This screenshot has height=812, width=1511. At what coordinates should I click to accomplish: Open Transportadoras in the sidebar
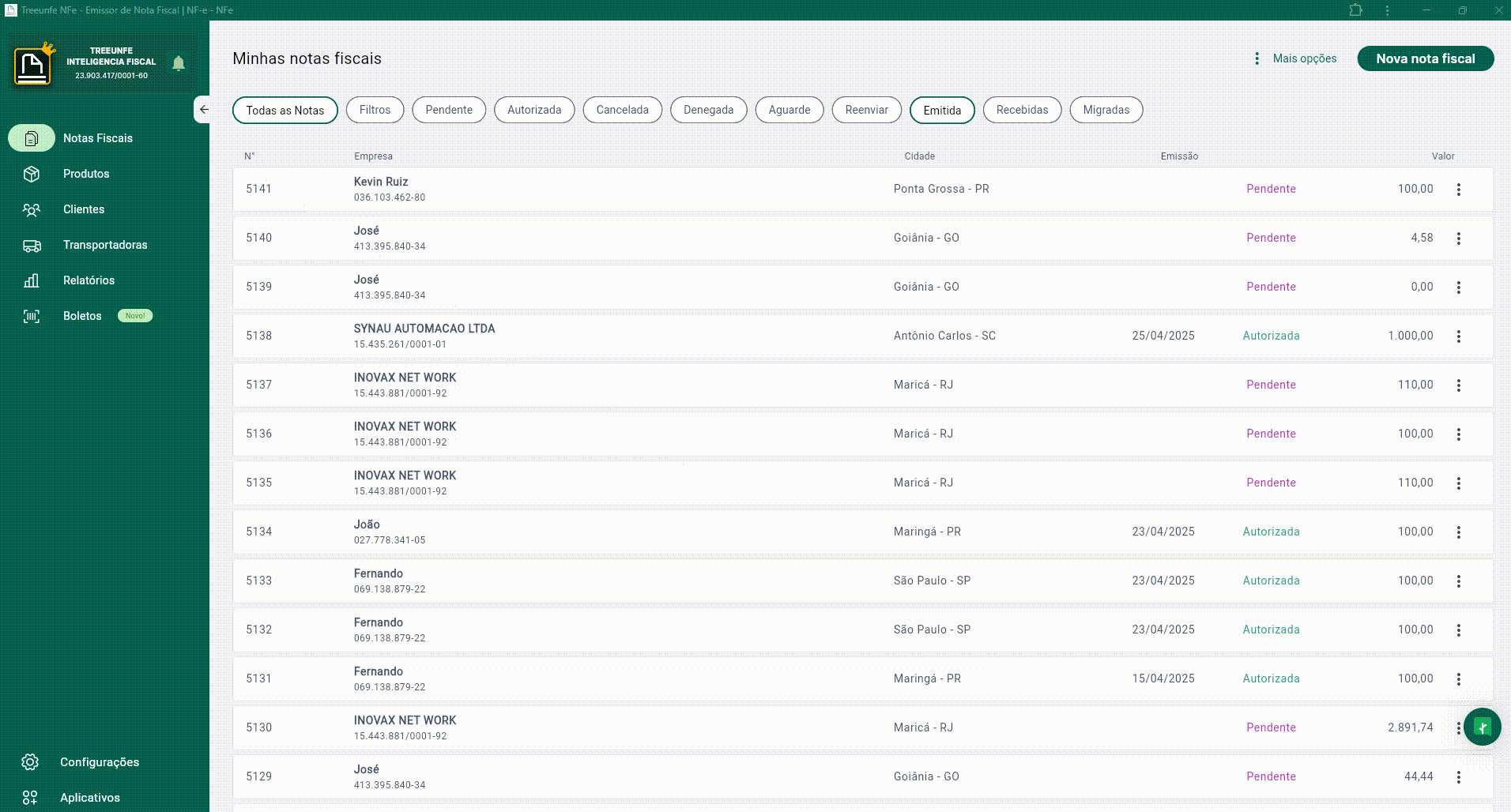click(104, 245)
